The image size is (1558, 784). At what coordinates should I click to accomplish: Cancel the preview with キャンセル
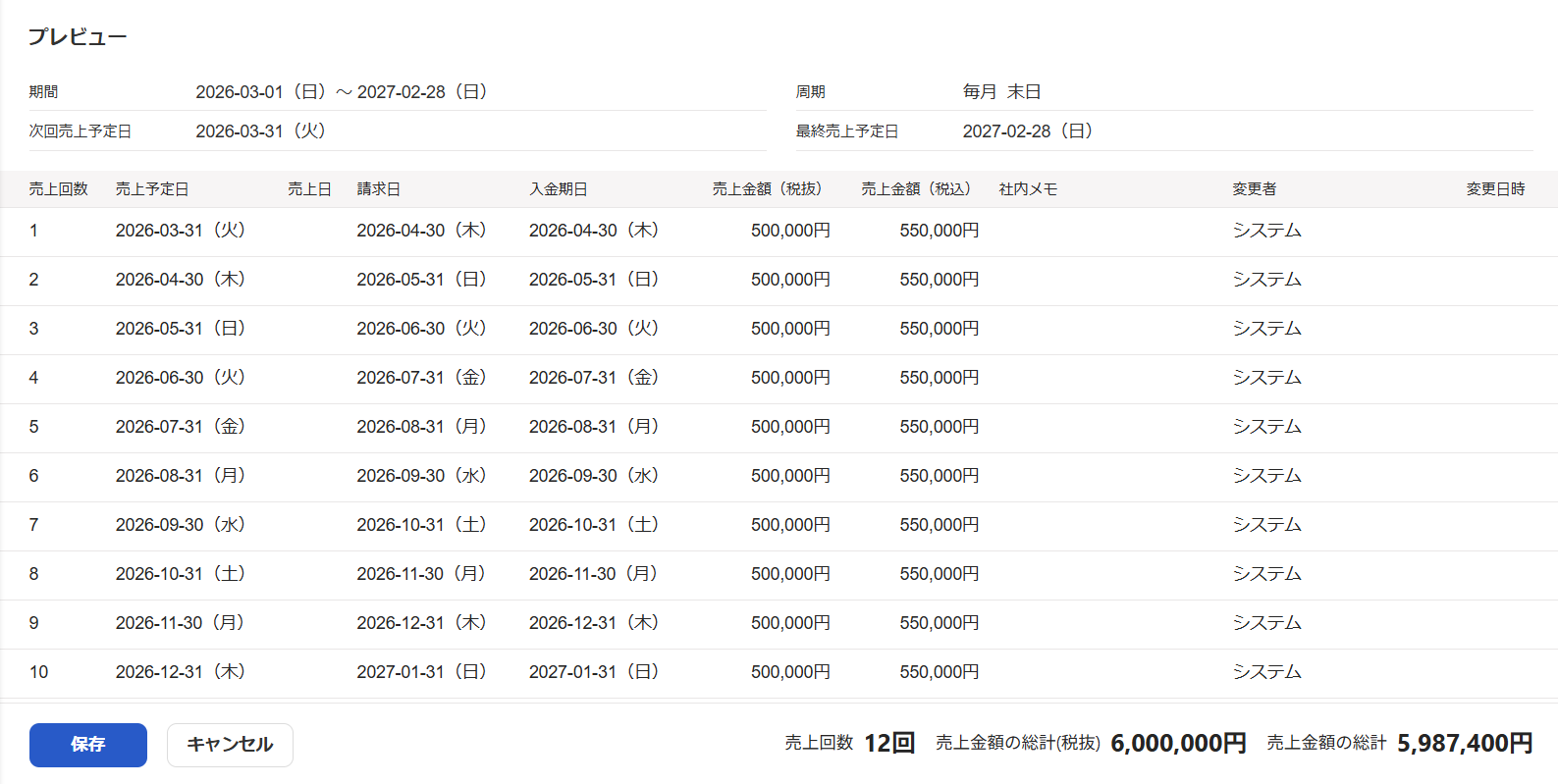coord(230,745)
